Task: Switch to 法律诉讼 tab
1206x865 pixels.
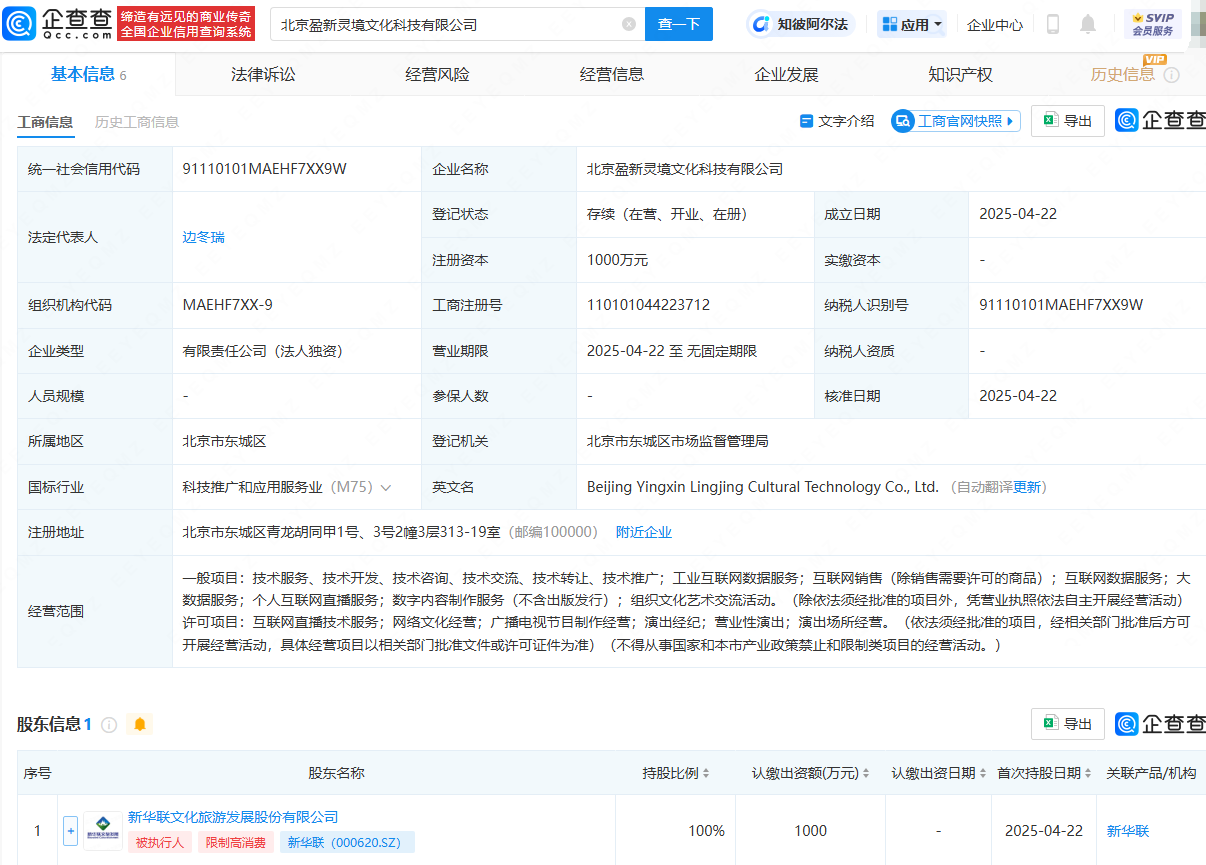Action: point(263,74)
